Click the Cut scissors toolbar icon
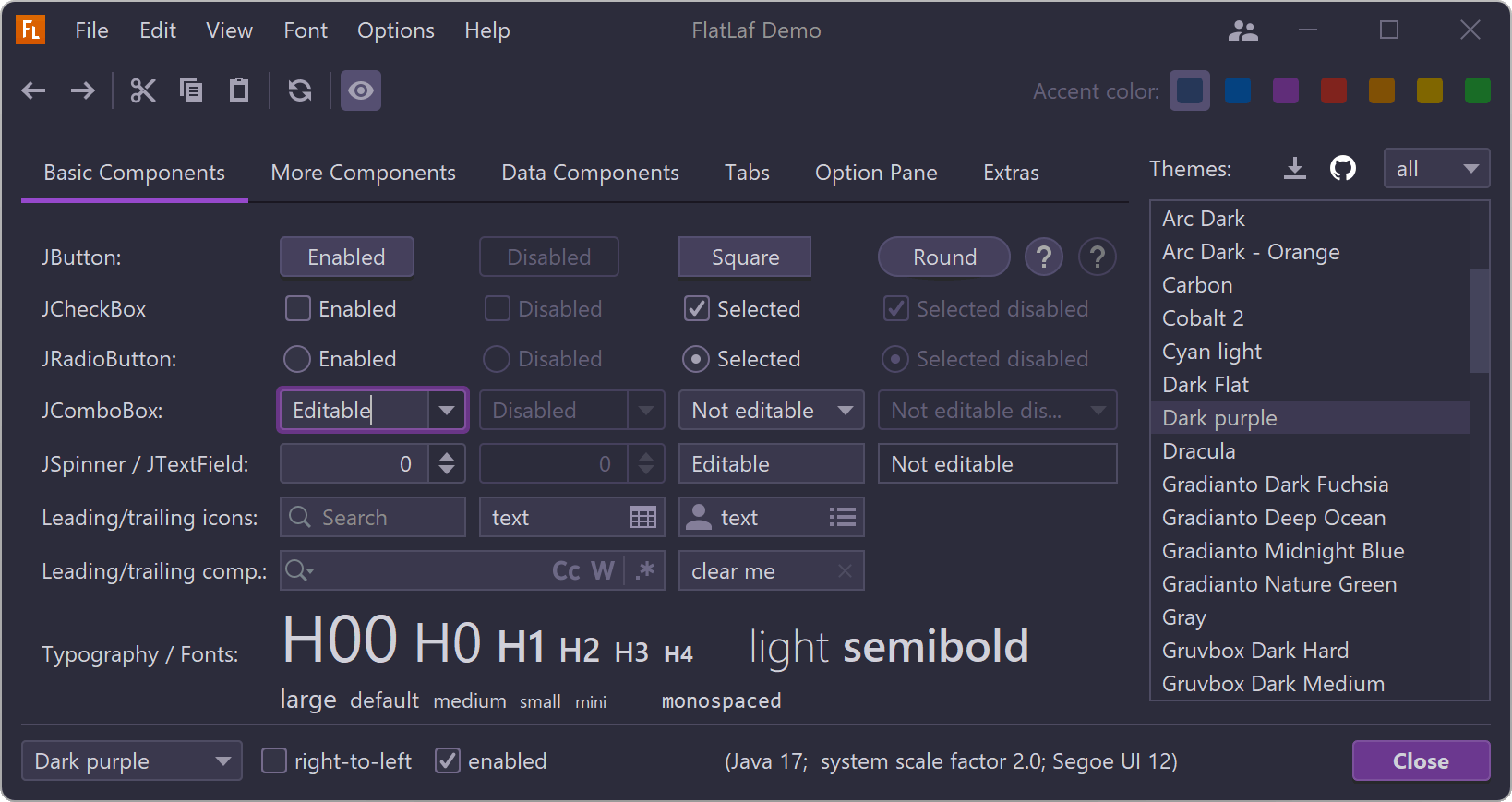 pyautogui.click(x=143, y=90)
